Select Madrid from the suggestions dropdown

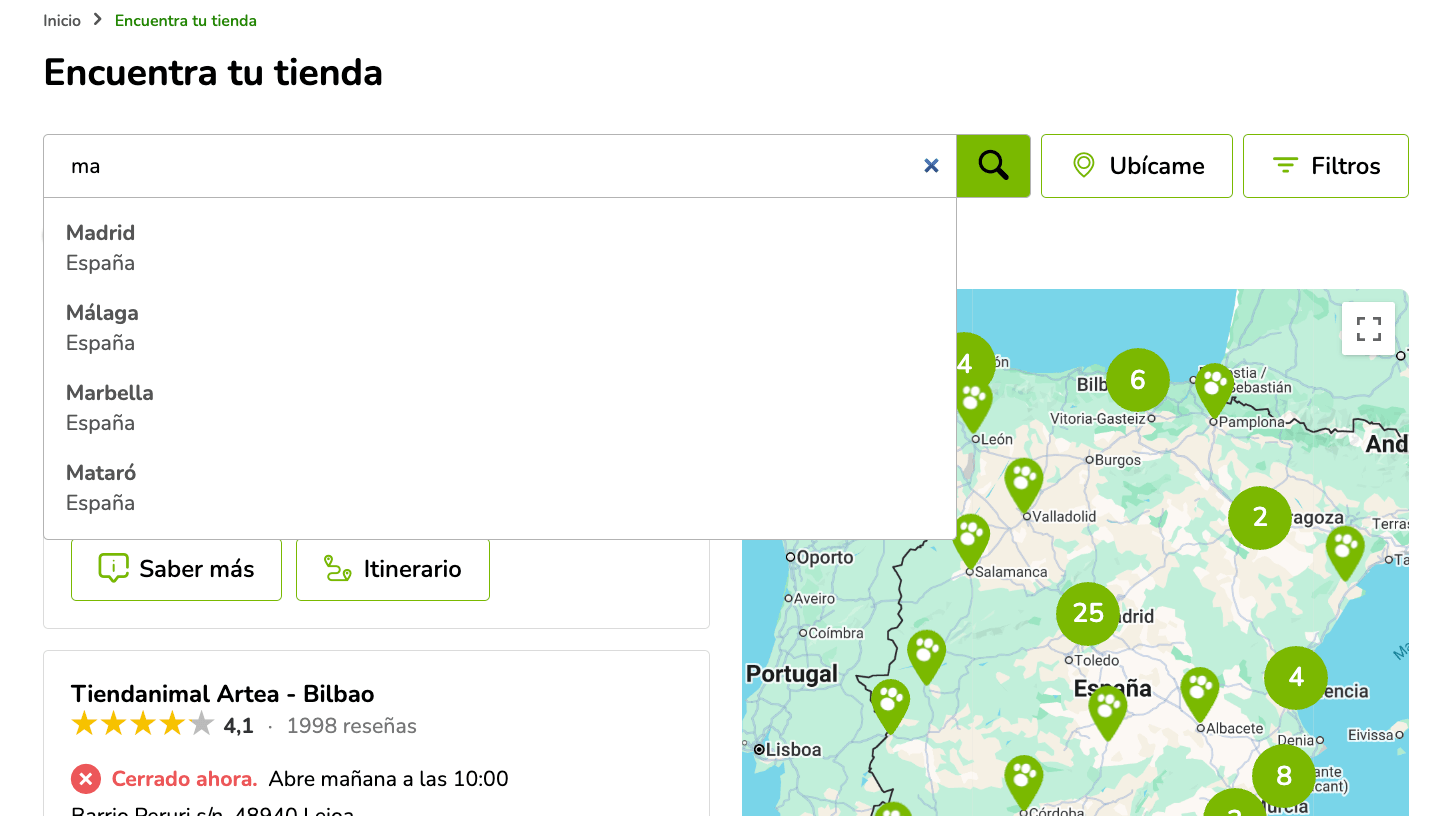[x=100, y=245]
